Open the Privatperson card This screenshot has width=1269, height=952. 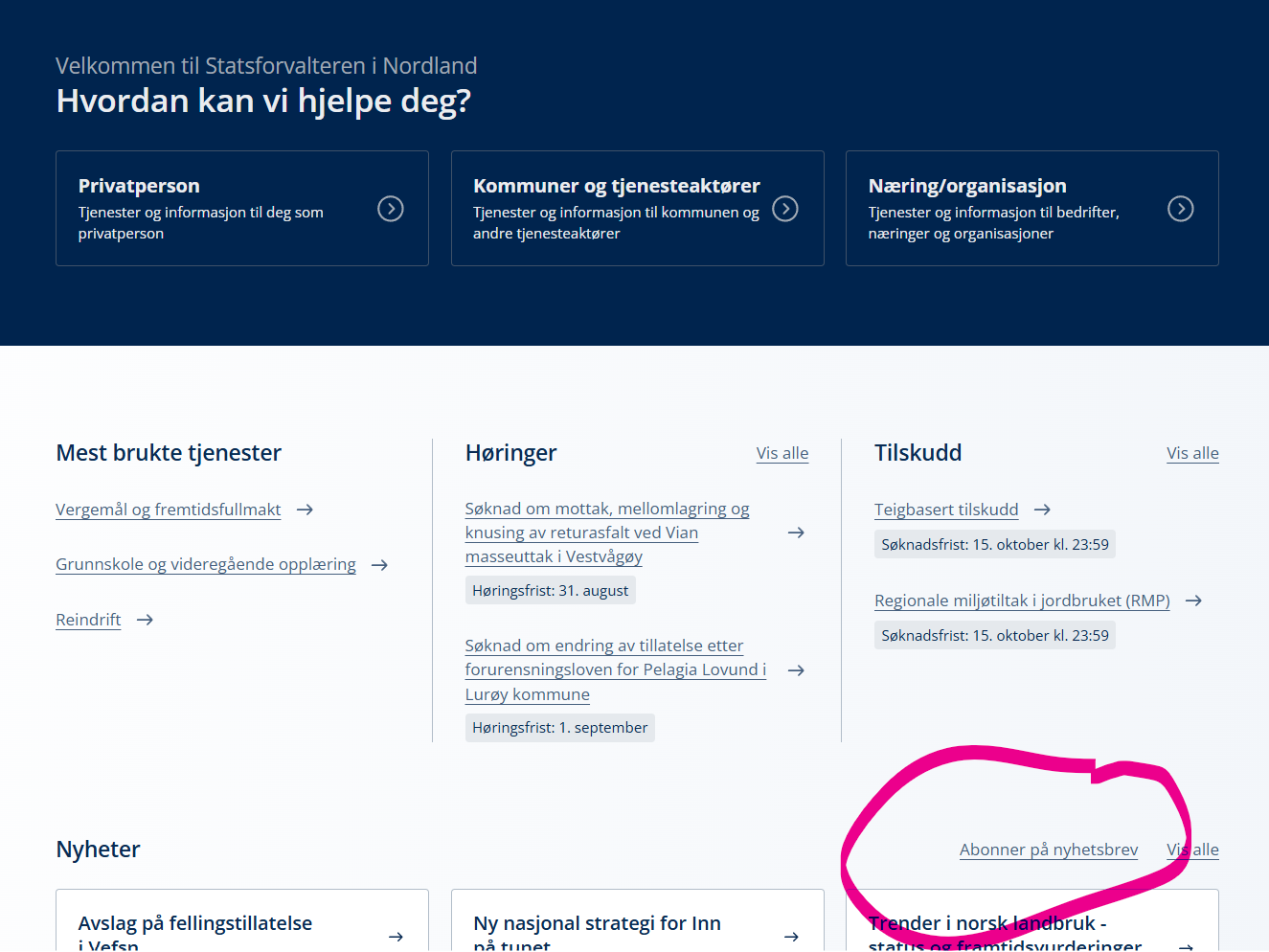241,208
